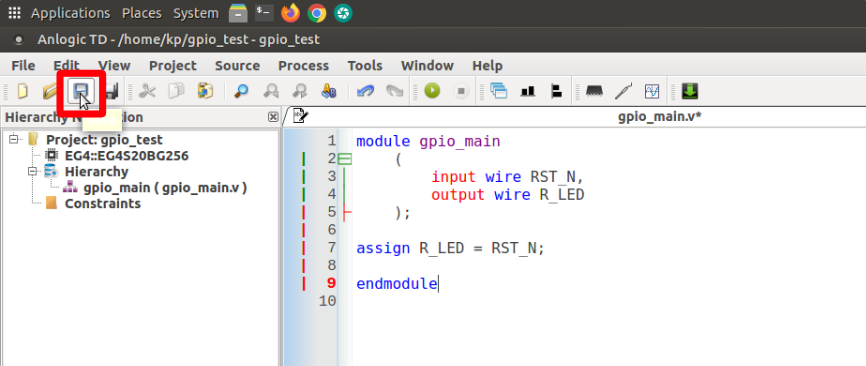The image size is (866, 366).
Task: Select the Hierarchy tree label
Action: pyautogui.click(x=96, y=172)
